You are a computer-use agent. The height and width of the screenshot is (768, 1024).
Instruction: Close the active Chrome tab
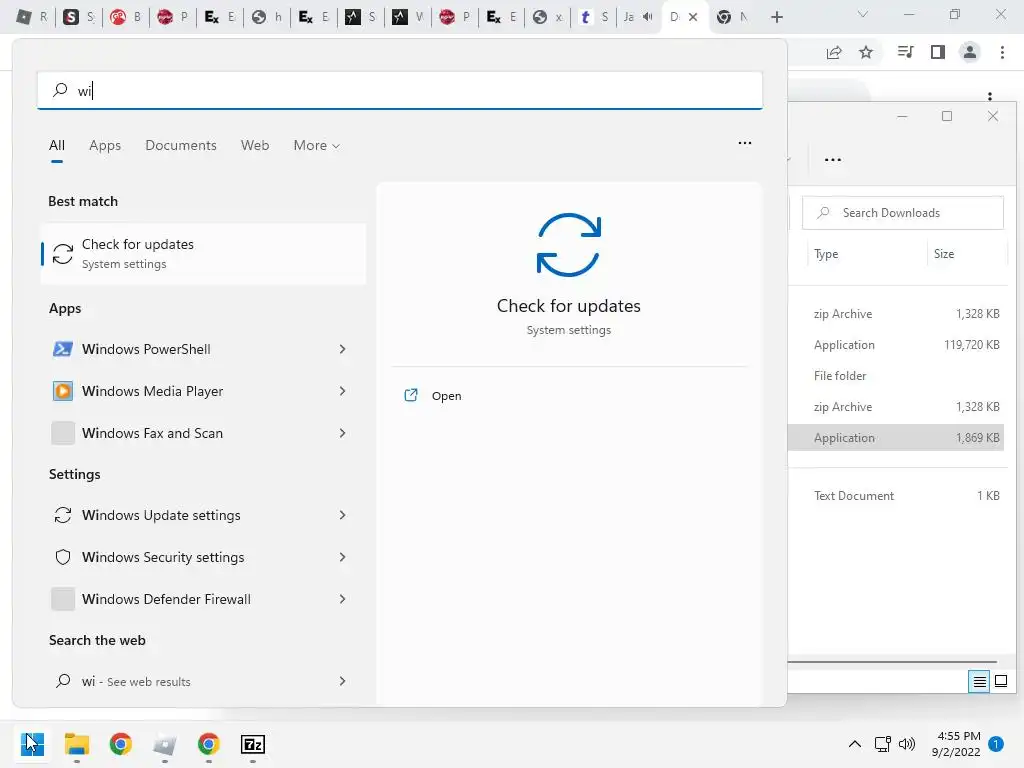tap(693, 17)
